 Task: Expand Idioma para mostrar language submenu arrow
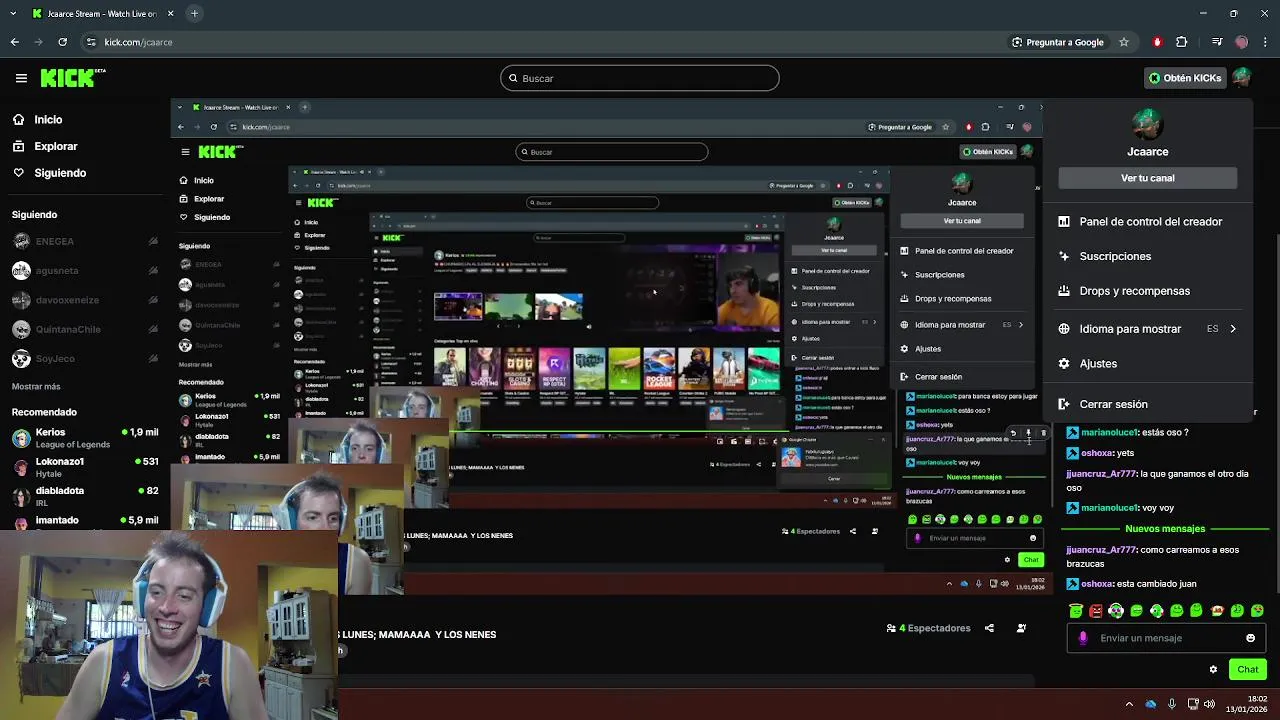[1233, 329]
